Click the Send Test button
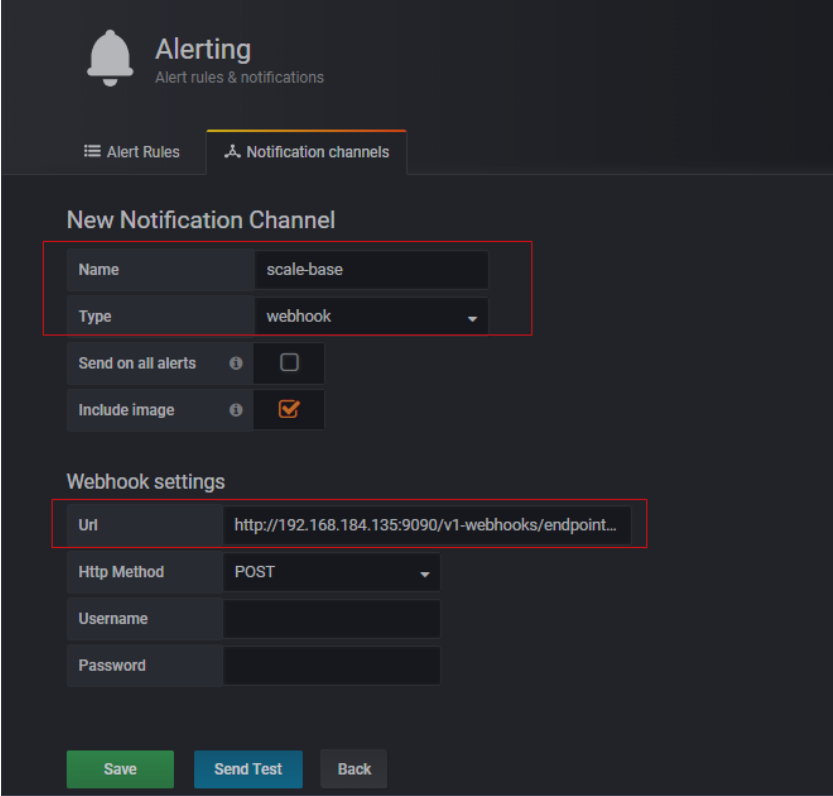 [248, 769]
